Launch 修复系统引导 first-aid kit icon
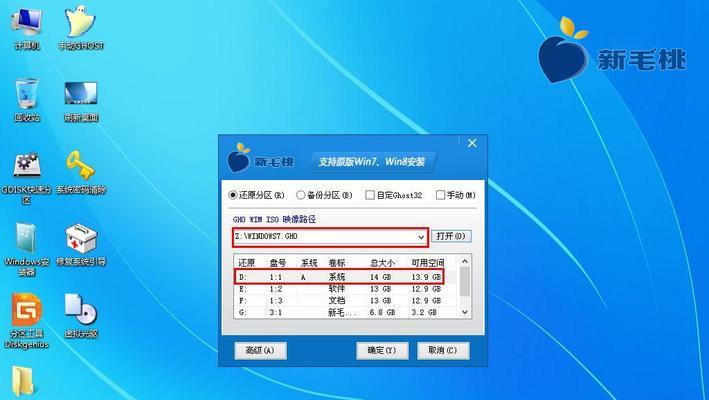 [x=80, y=244]
